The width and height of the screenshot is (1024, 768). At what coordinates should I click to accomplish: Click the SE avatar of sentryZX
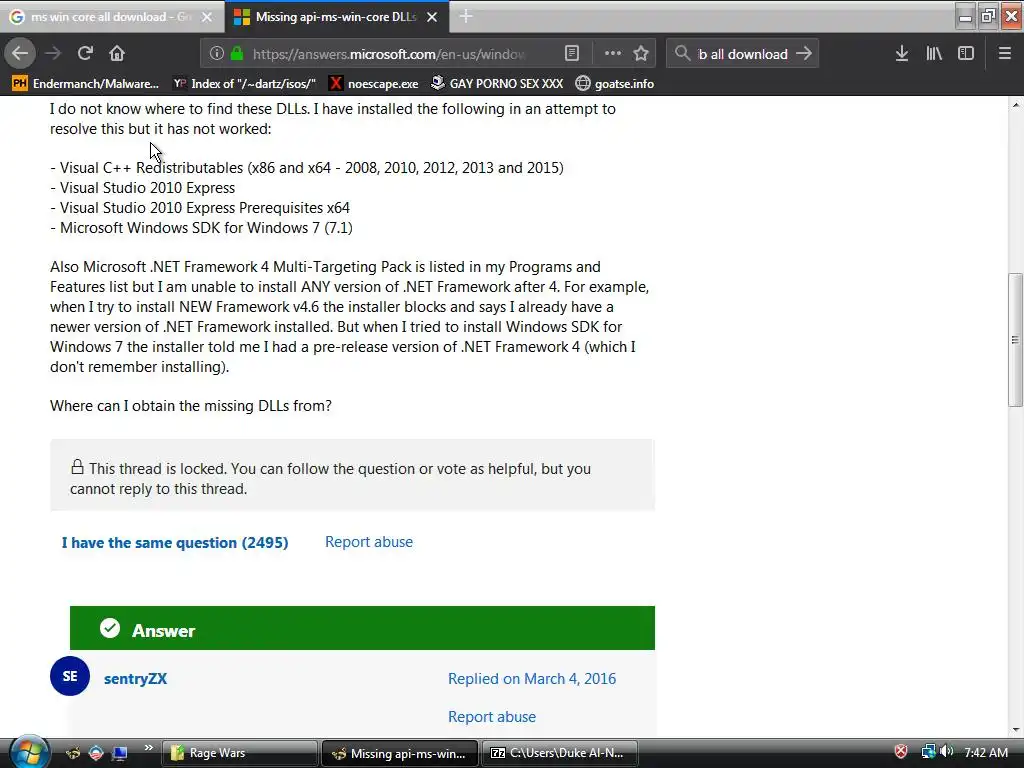70,676
